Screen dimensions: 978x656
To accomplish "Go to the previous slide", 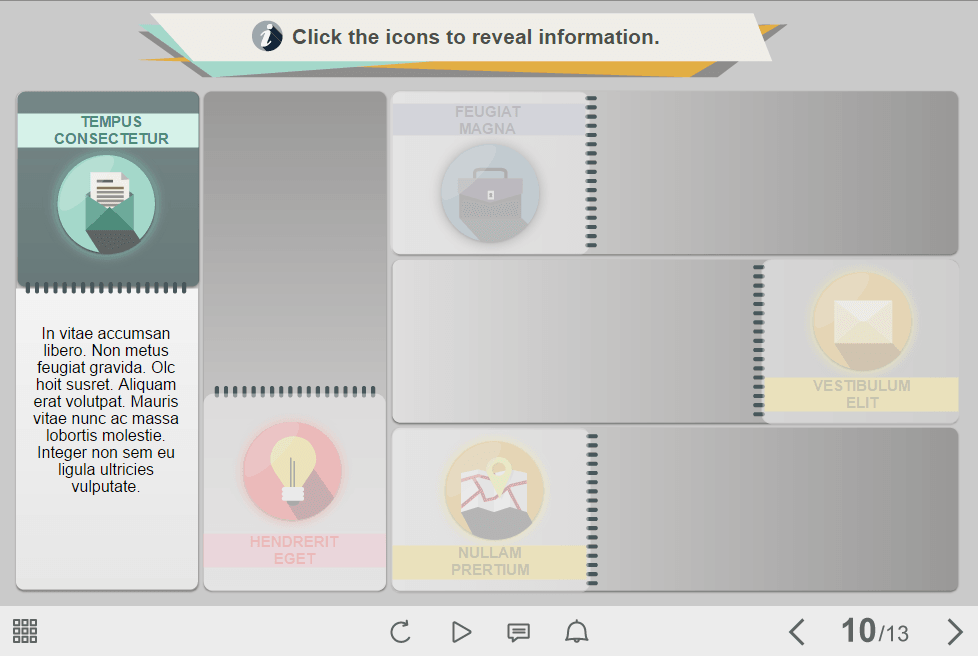I will (797, 632).
